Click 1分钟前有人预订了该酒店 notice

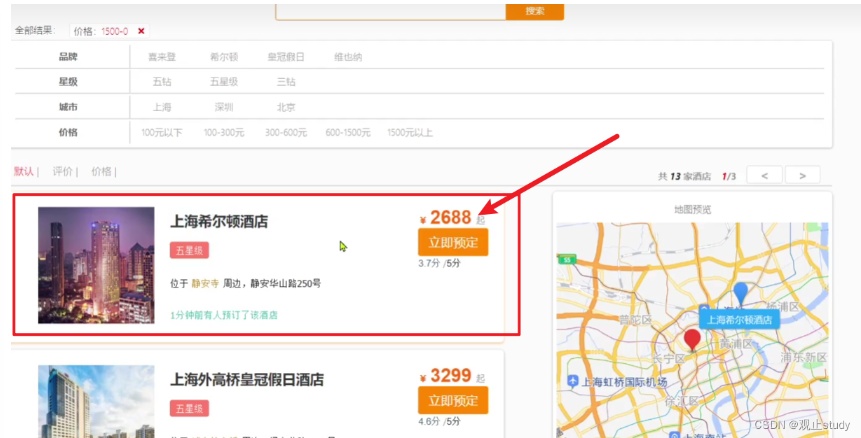224,315
